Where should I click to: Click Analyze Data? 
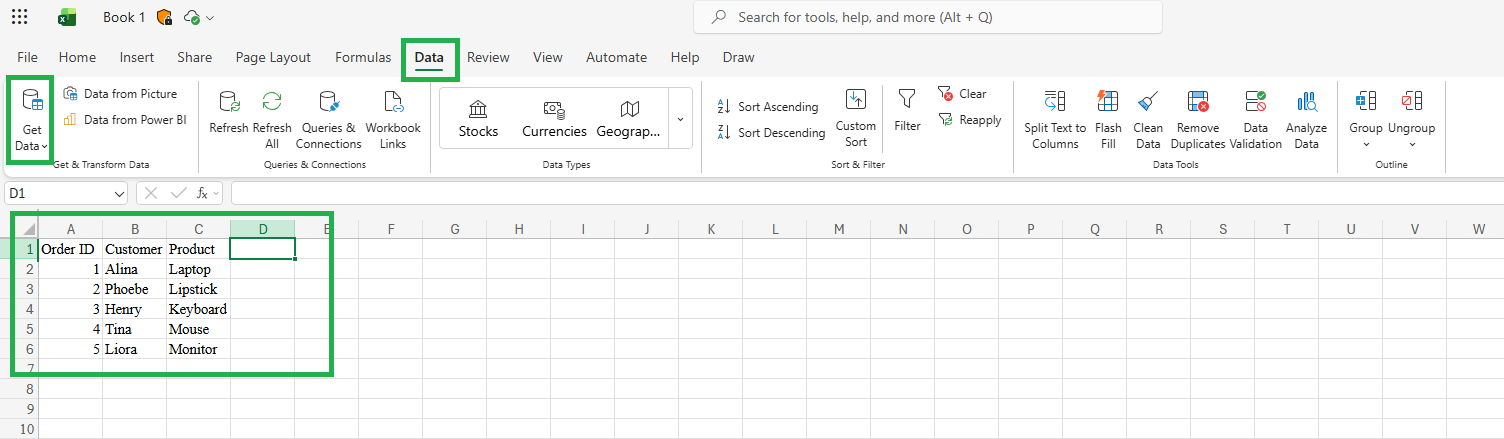pos(1306,120)
